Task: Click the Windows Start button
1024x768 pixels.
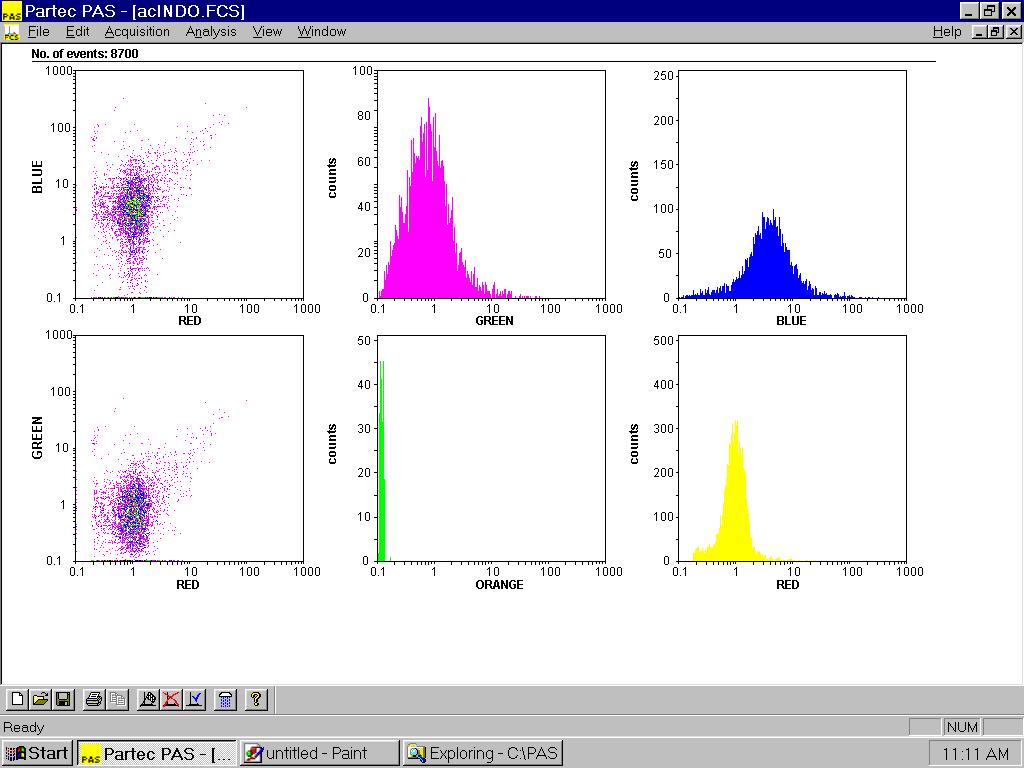Action: tap(37, 753)
